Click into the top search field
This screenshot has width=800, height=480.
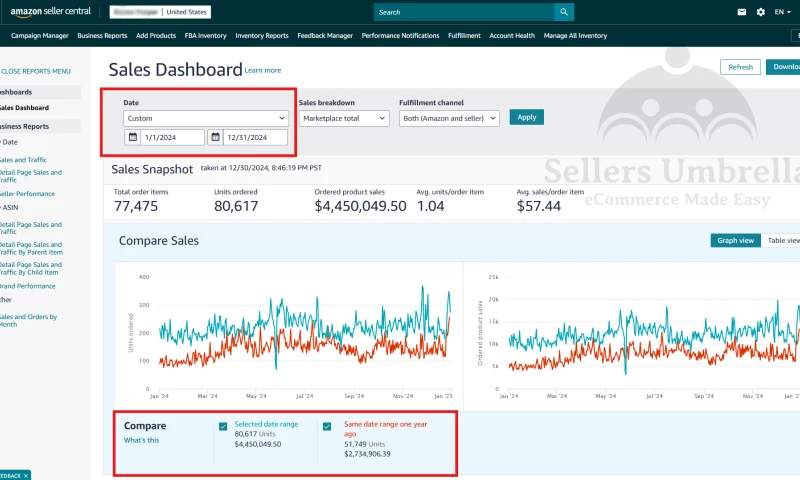pos(465,12)
